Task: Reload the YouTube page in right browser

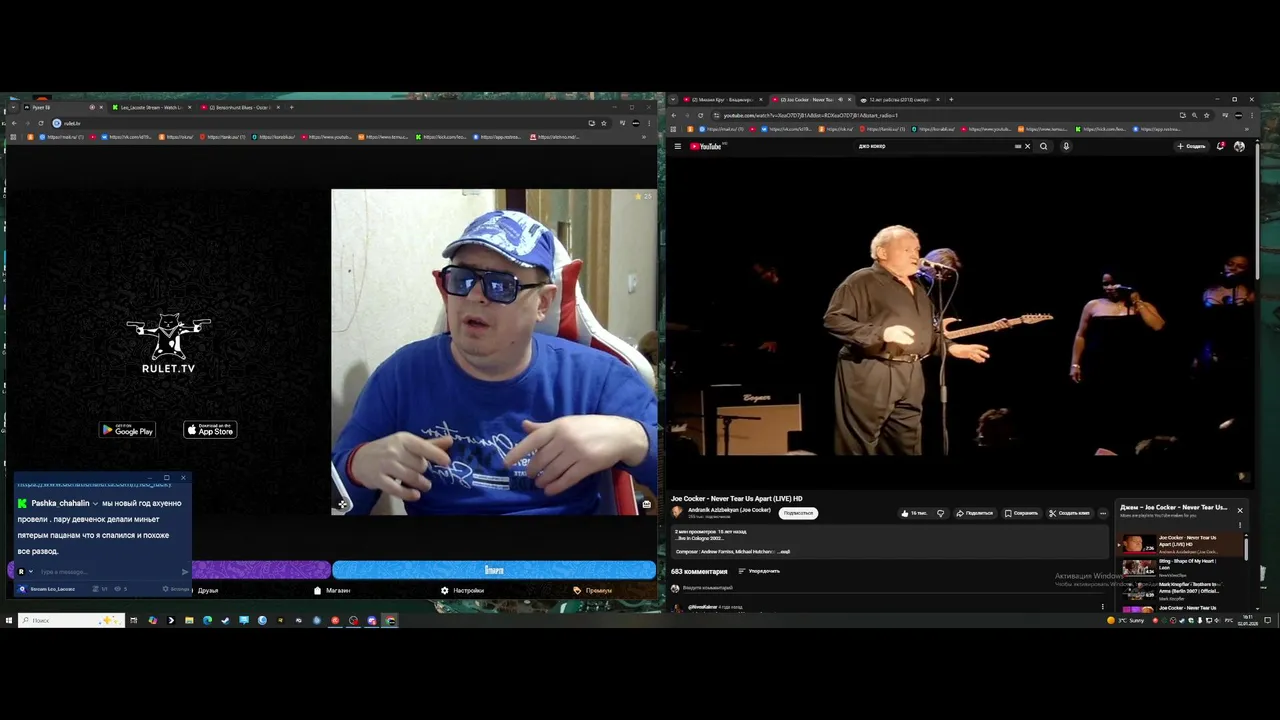Action: (x=700, y=115)
